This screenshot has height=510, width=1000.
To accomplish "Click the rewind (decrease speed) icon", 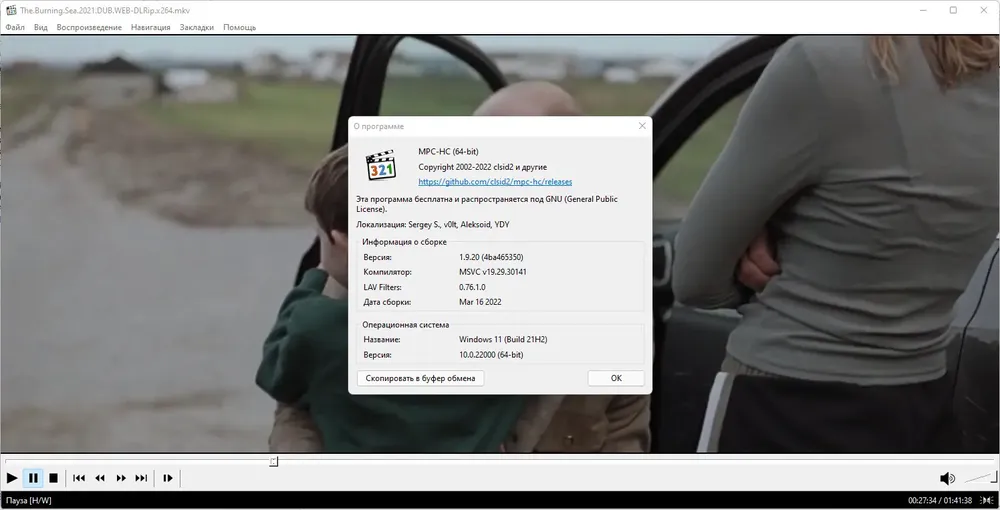I will point(100,478).
